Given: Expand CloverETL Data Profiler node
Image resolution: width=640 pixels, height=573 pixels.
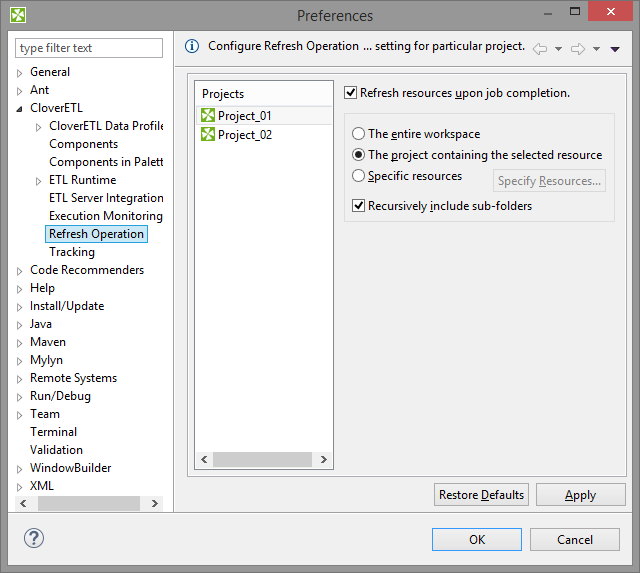Looking at the screenshot, I should coord(38,127).
